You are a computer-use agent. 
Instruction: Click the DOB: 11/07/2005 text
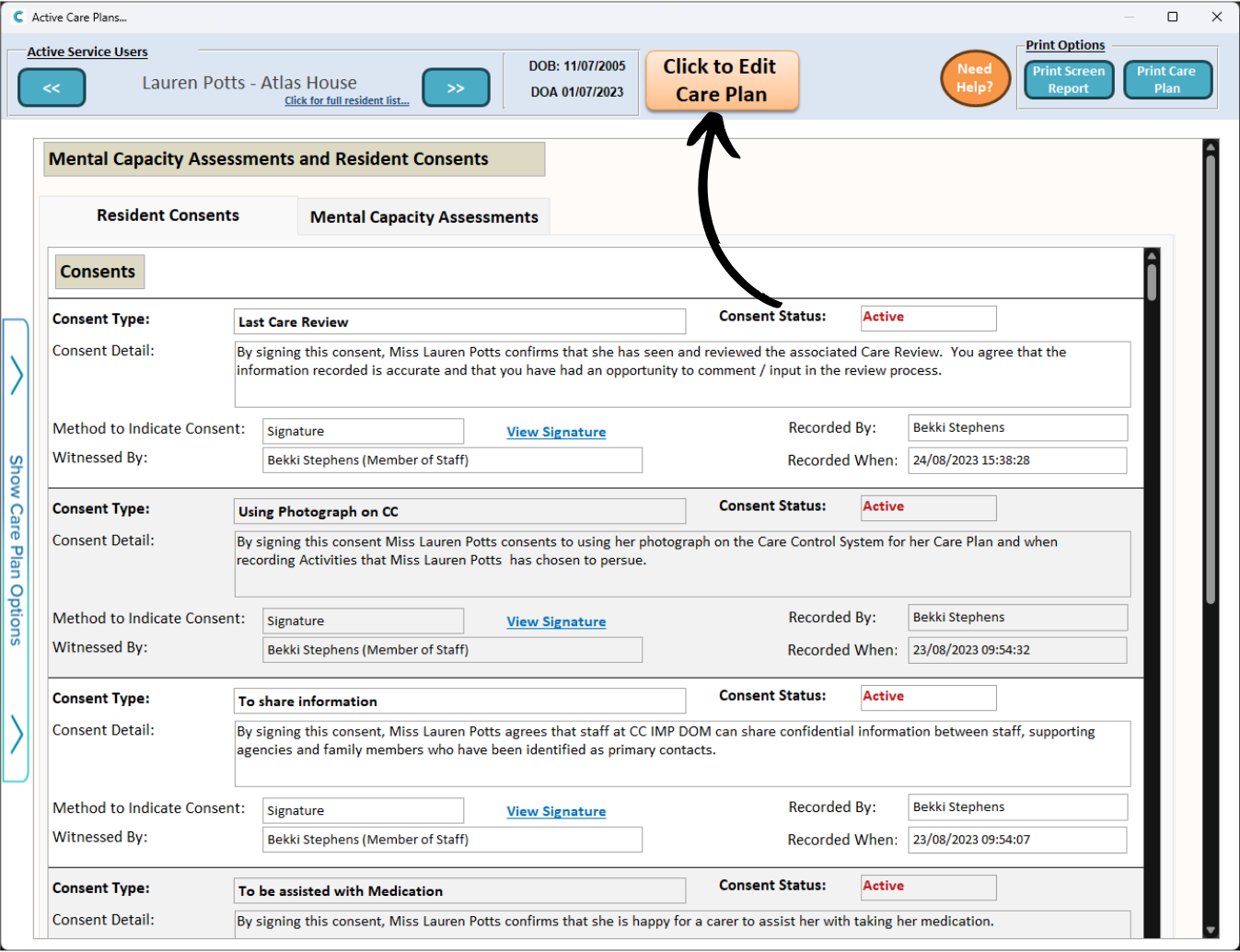pyautogui.click(x=577, y=66)
